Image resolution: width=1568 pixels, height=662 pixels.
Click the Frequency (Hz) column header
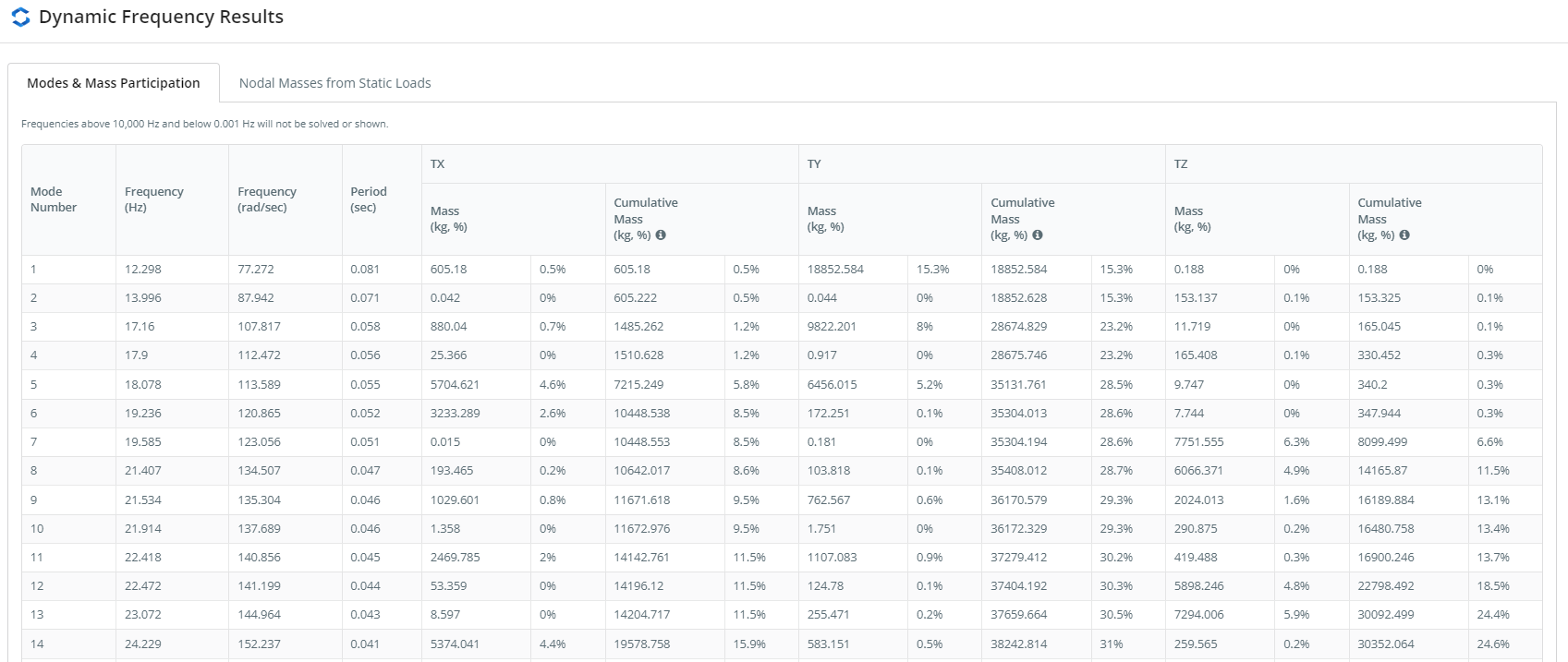(x=154, y=199)
